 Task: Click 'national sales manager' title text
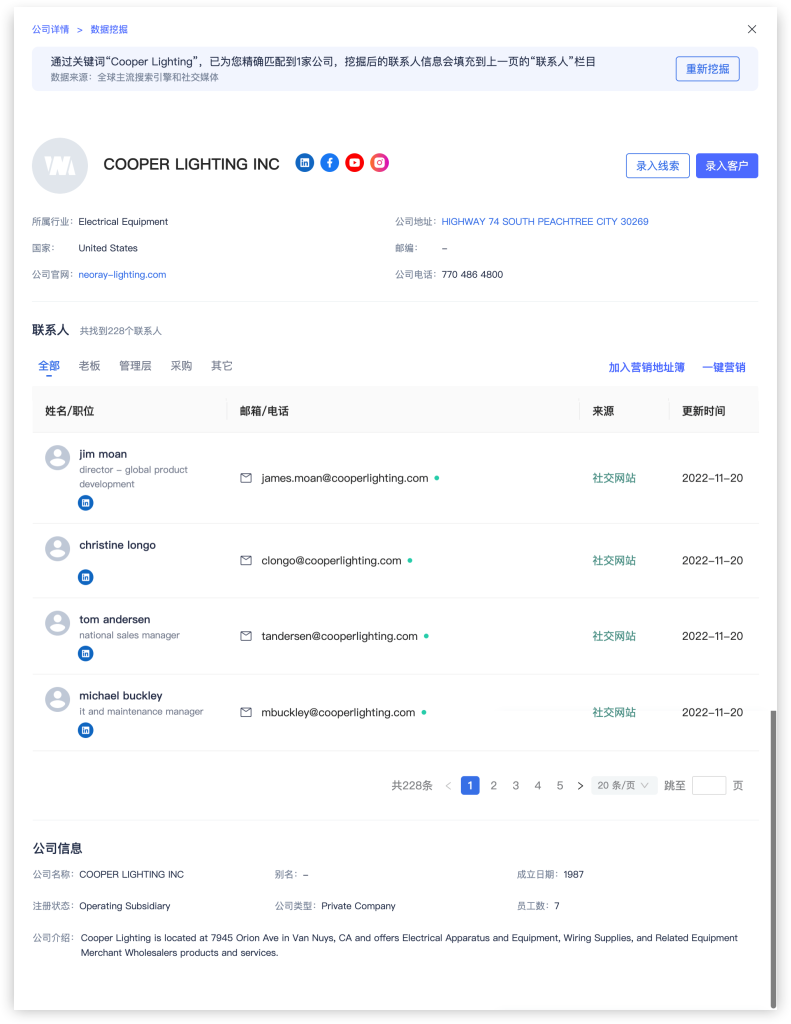pyautogui.click(x=129, y=635)
